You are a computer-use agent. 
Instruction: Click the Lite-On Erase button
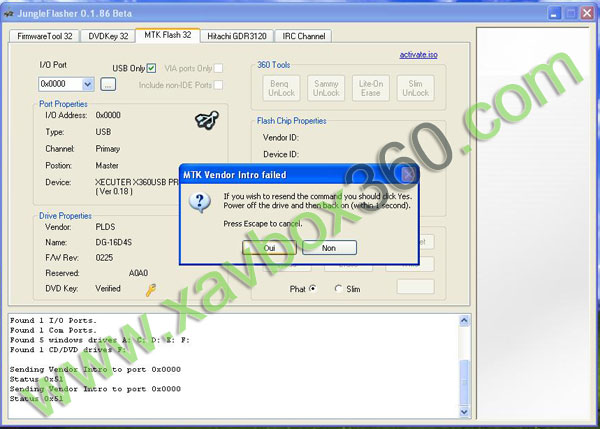(x=371, y=88)
